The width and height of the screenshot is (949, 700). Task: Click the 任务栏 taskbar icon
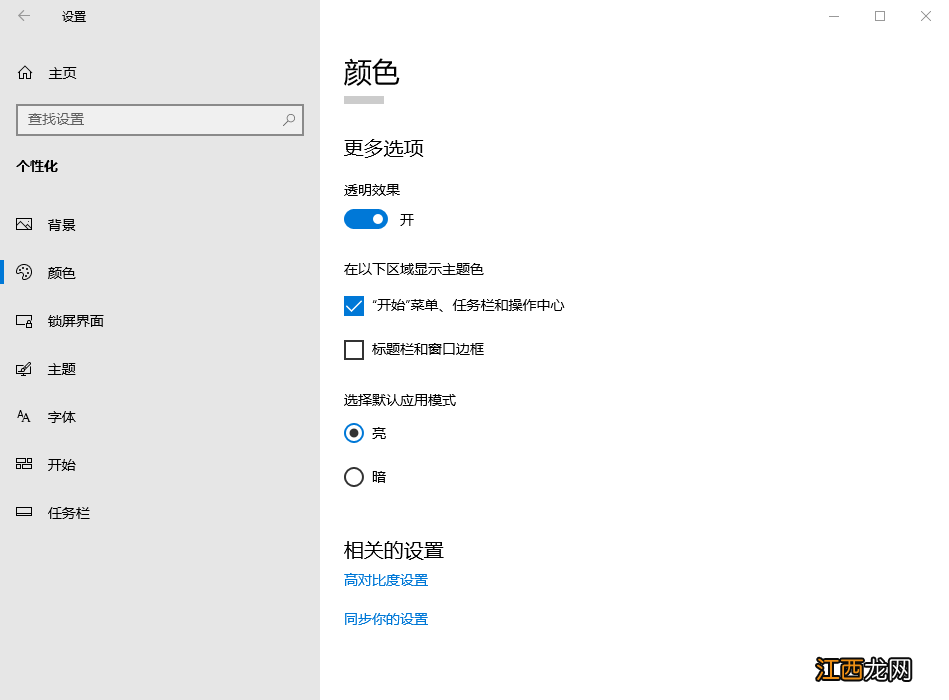click(x=24, y=512)
